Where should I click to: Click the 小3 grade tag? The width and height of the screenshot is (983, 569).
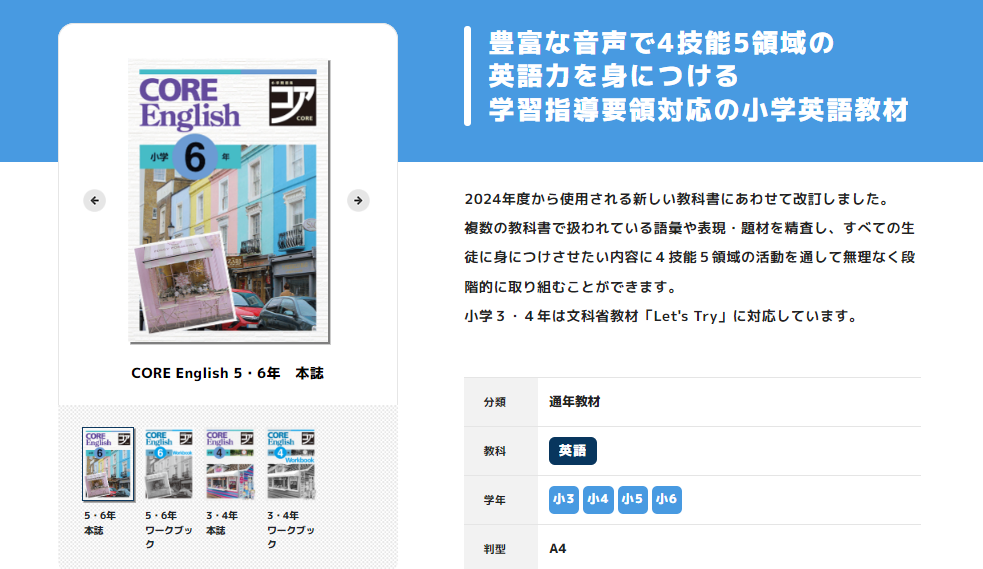(x=564, y=499)
